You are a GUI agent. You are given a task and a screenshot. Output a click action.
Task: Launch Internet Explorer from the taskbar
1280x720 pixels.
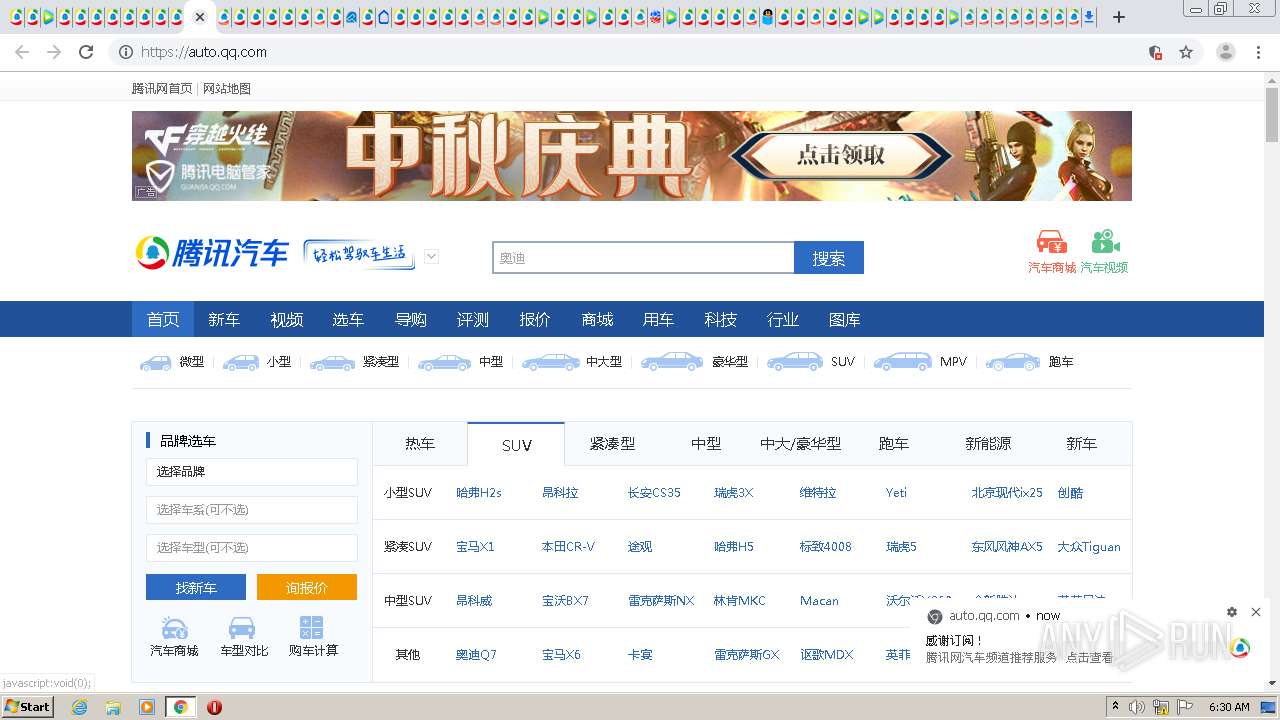pos(79,707)
